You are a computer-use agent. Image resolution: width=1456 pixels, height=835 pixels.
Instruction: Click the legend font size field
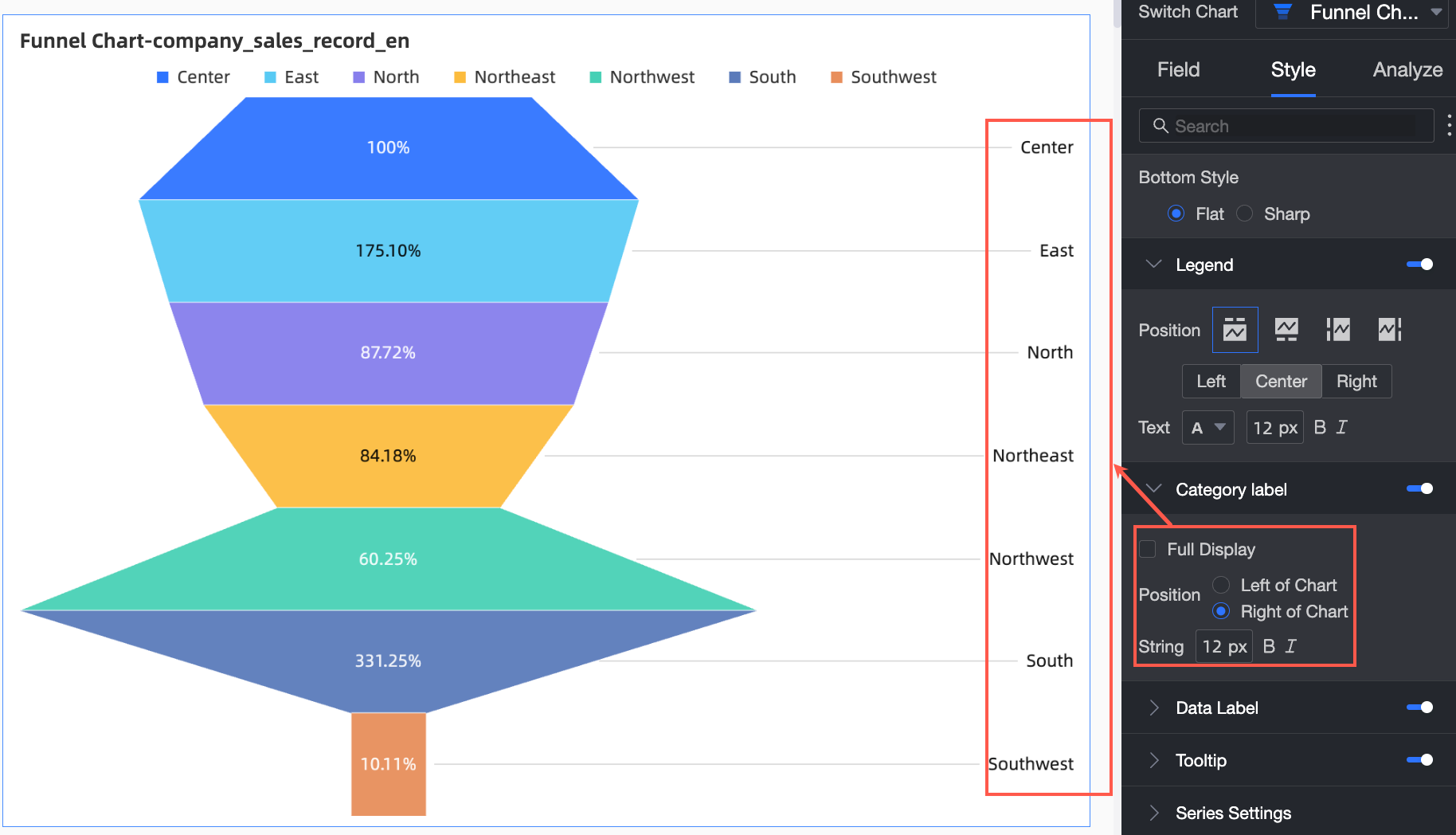coord(1274,427)
